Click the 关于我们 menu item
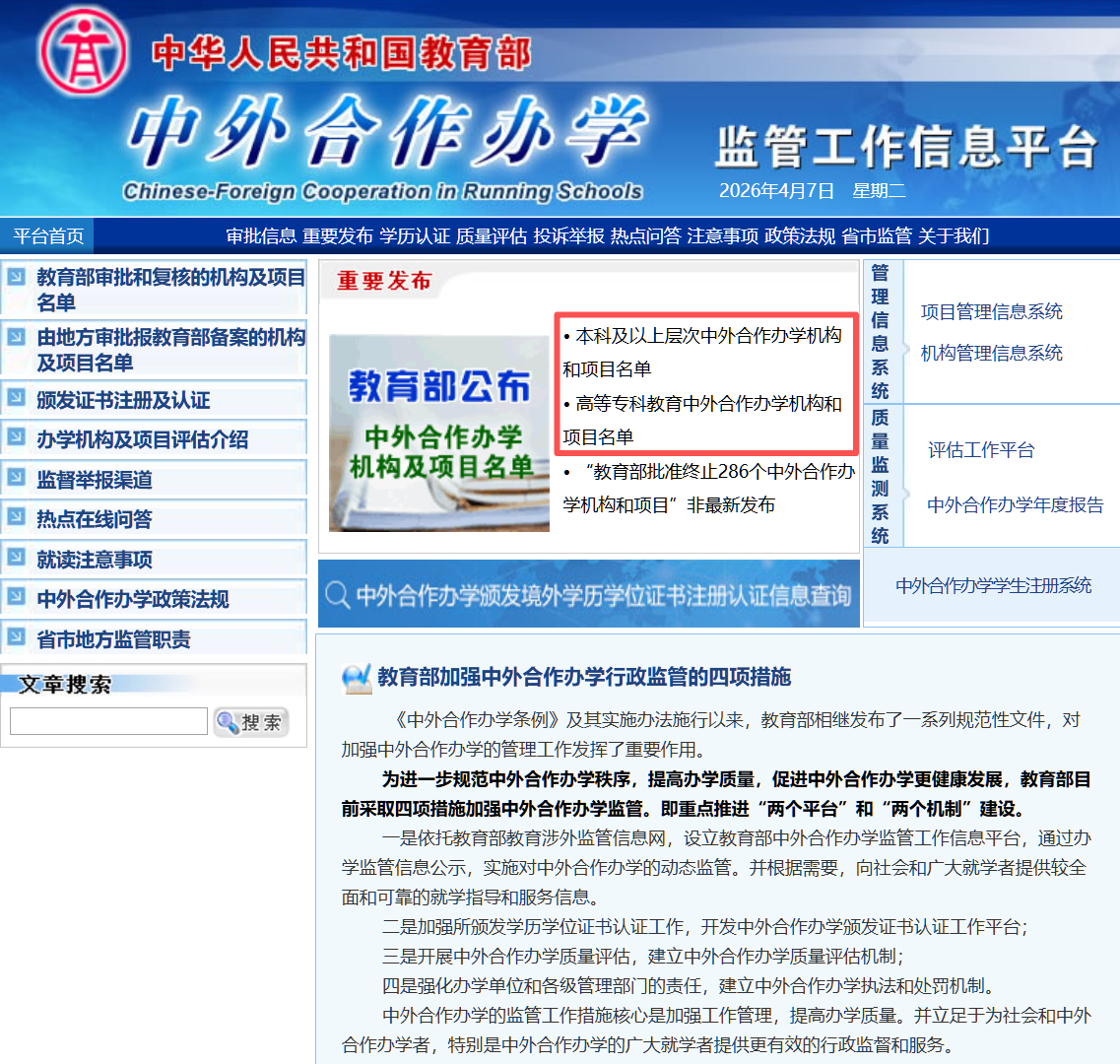Image resolution: width=1120 pixels, height=1064 pixels. click(955, 236)
